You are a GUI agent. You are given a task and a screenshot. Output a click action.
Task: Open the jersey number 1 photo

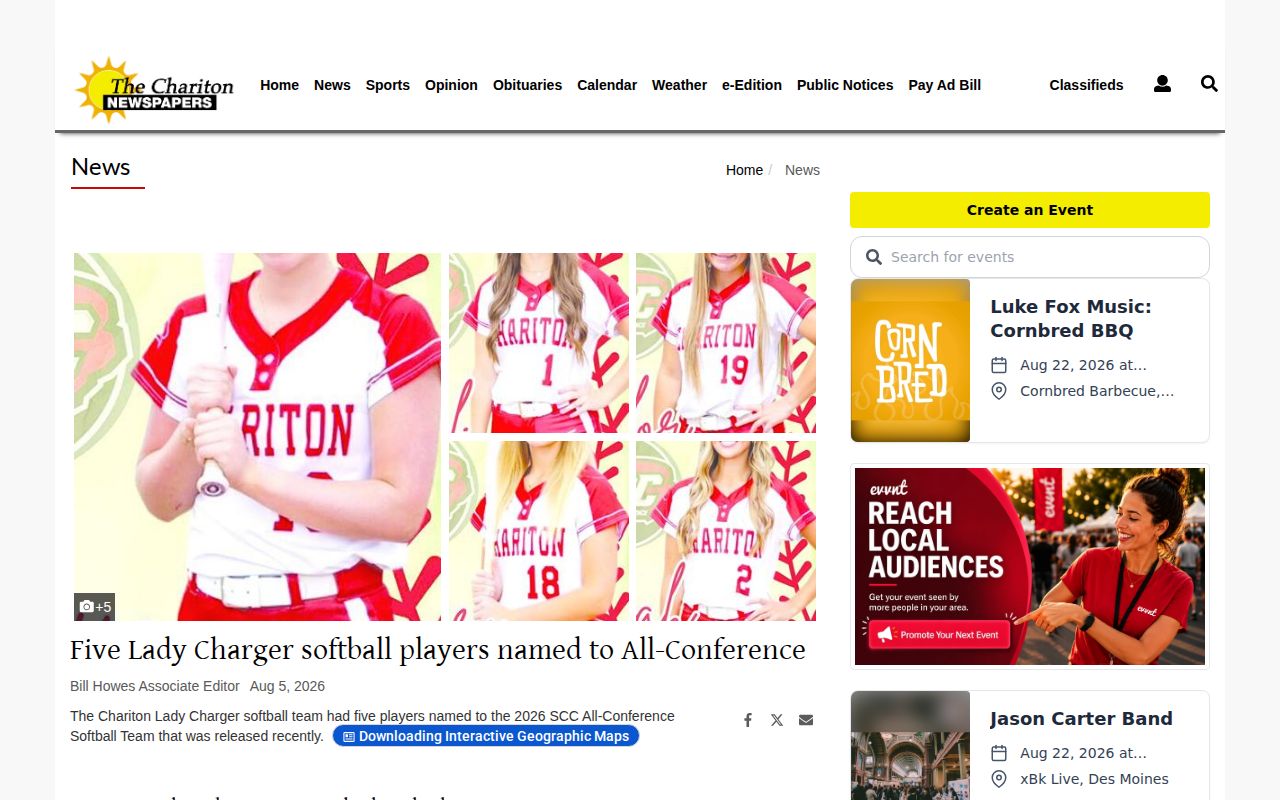[539, 343]
